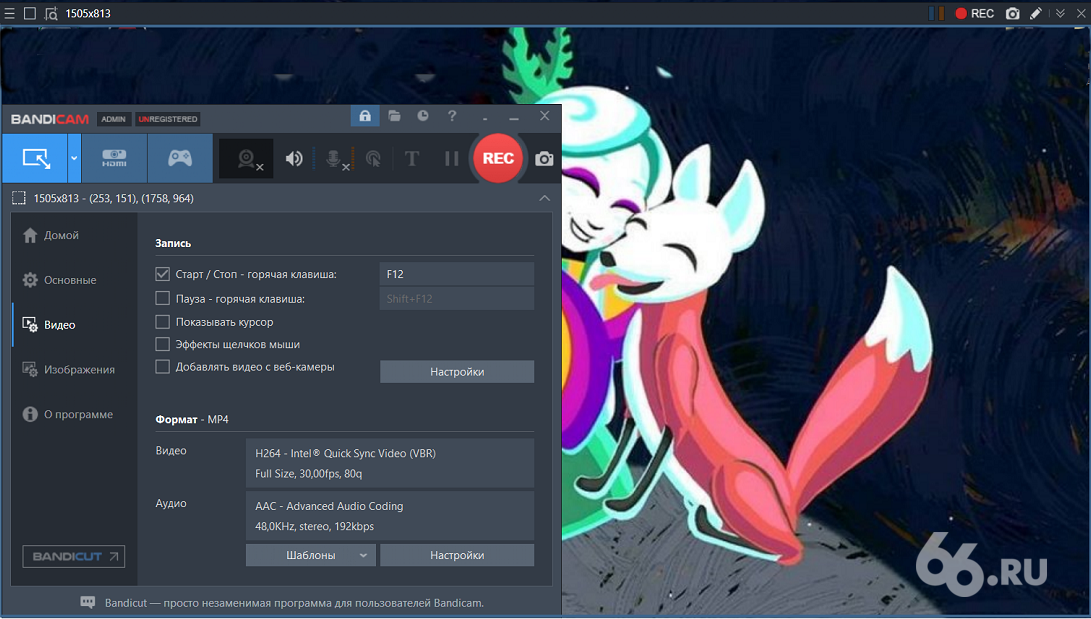Click the Формат - MP4 heading
This screenshot has width=1091, height=619.
click(x=192, y=419)
